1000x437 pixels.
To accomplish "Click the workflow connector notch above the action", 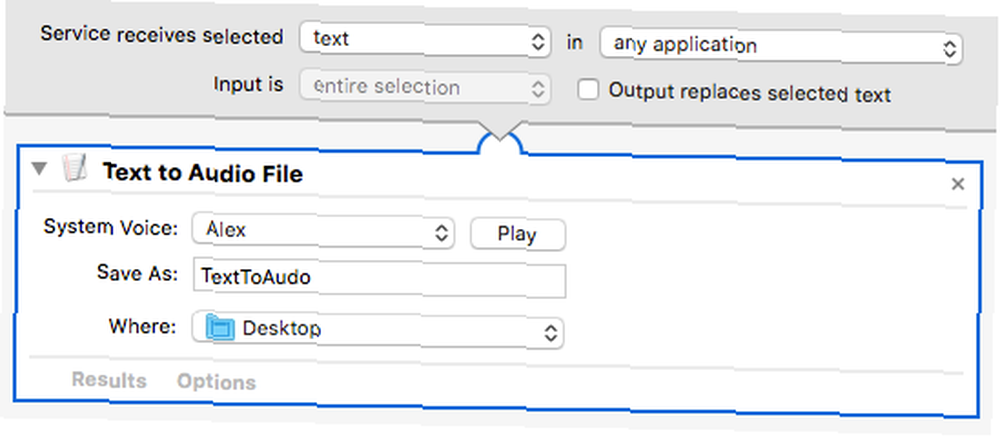I will click(501, 138).
